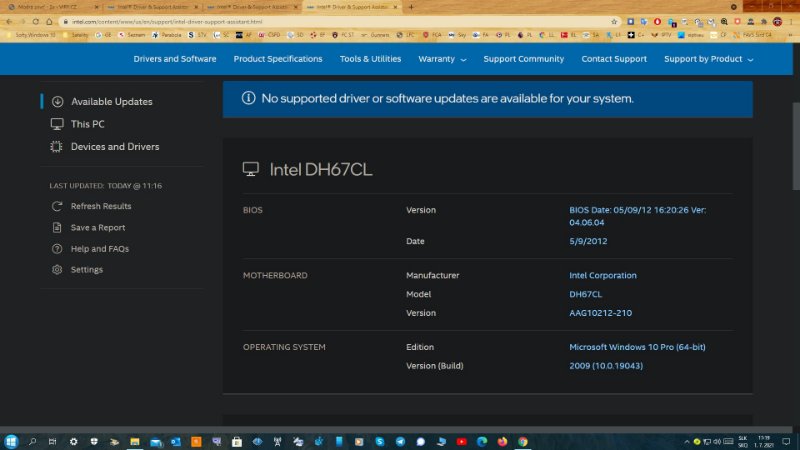Image resolution: width=800 pixels, height=450 pixels.
Task: Expand Support by Product dropdown
Action: pos(708,59)
